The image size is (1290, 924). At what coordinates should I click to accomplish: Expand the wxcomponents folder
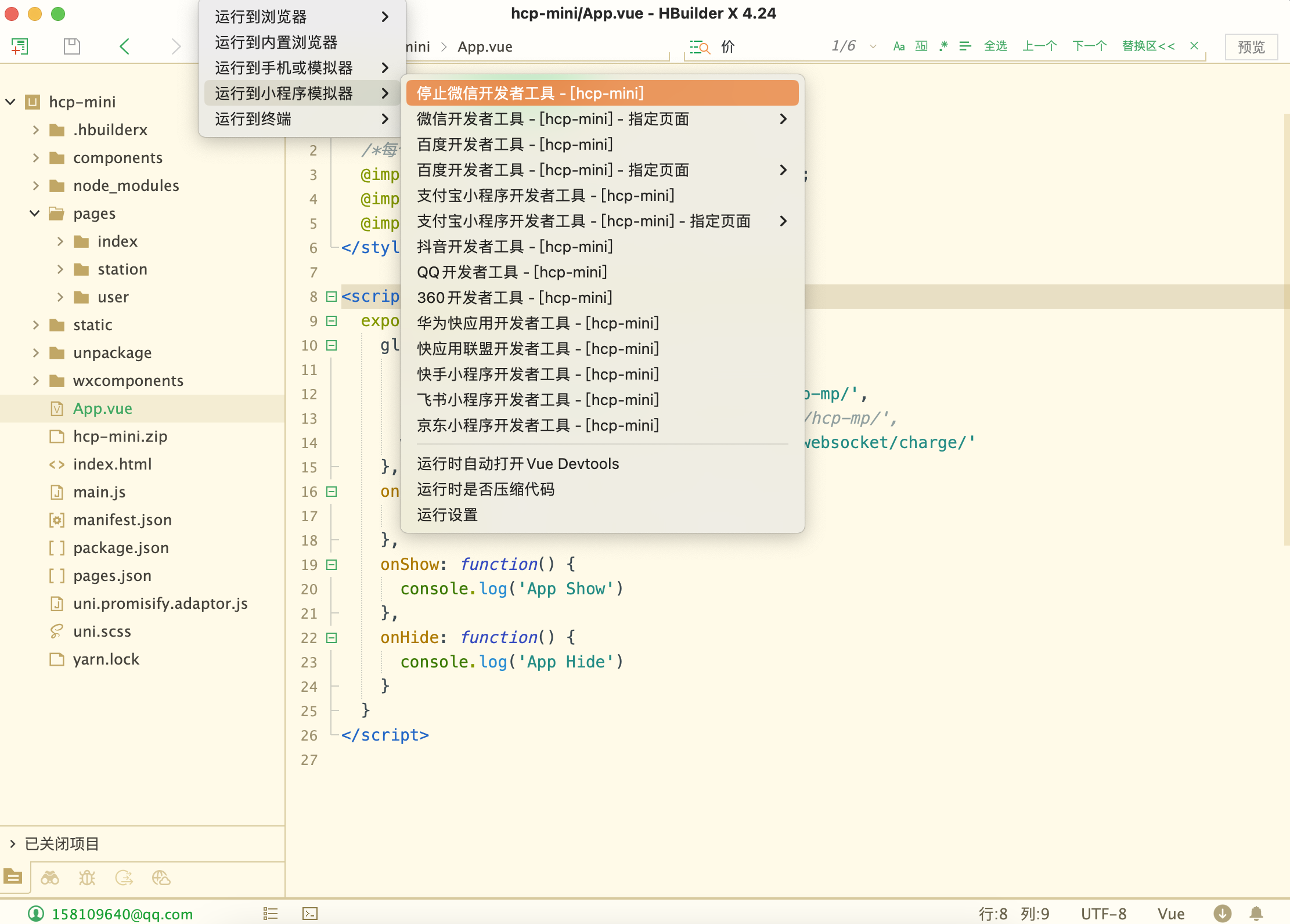[x=35, y=381]
